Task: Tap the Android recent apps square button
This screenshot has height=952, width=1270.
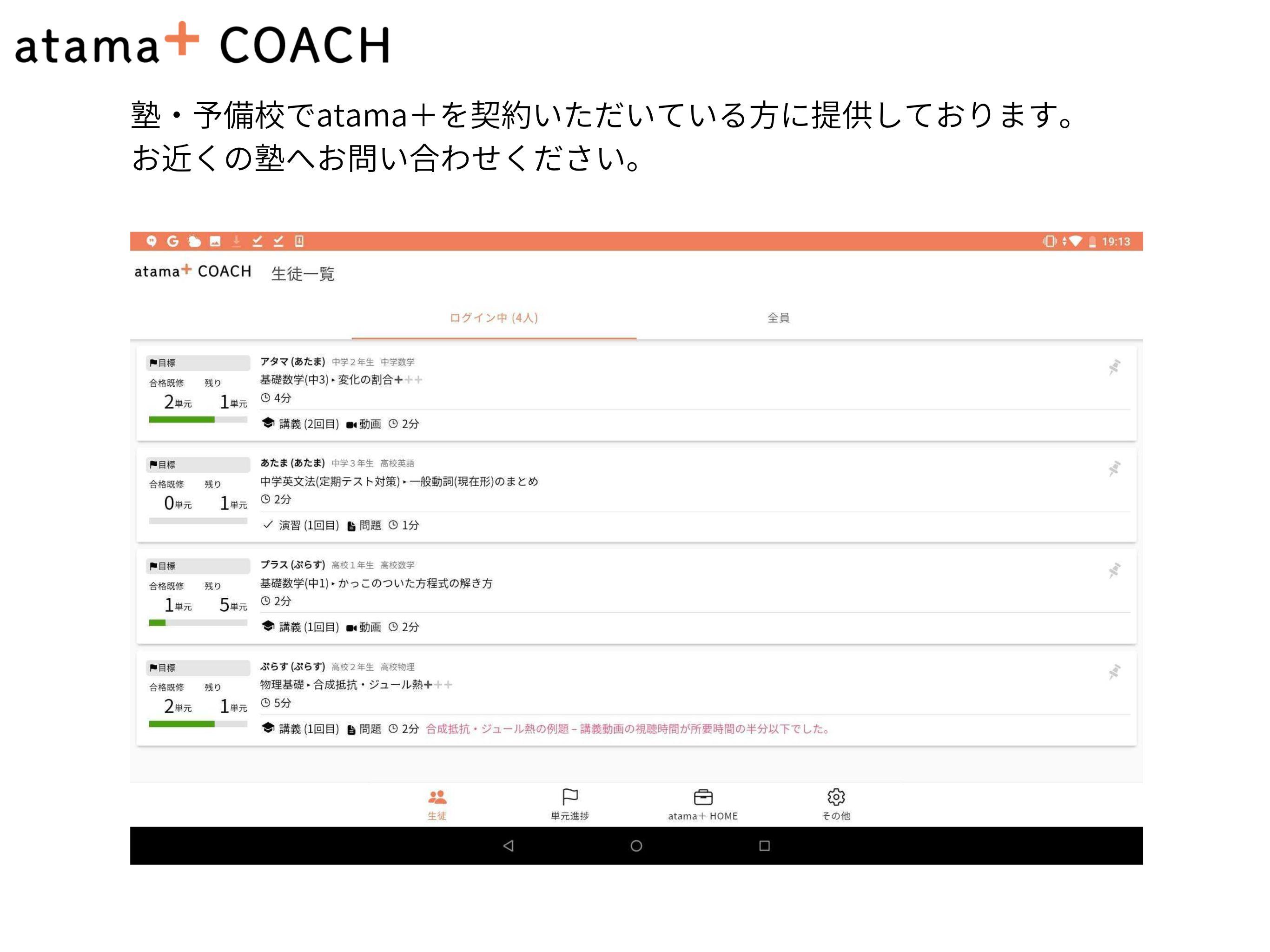Action: coord(764,846)
